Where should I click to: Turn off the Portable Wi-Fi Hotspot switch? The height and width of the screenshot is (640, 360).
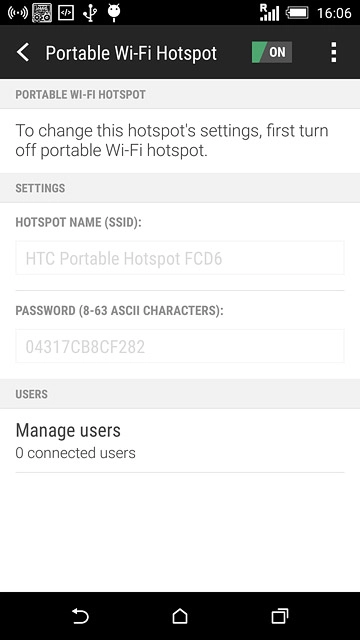click(272, 52)
